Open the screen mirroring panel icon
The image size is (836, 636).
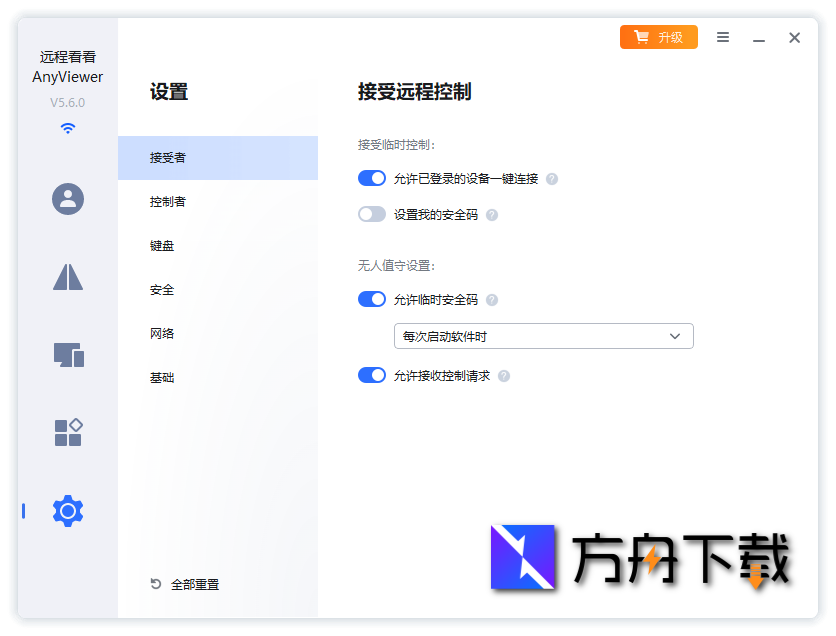coord(67,277)
